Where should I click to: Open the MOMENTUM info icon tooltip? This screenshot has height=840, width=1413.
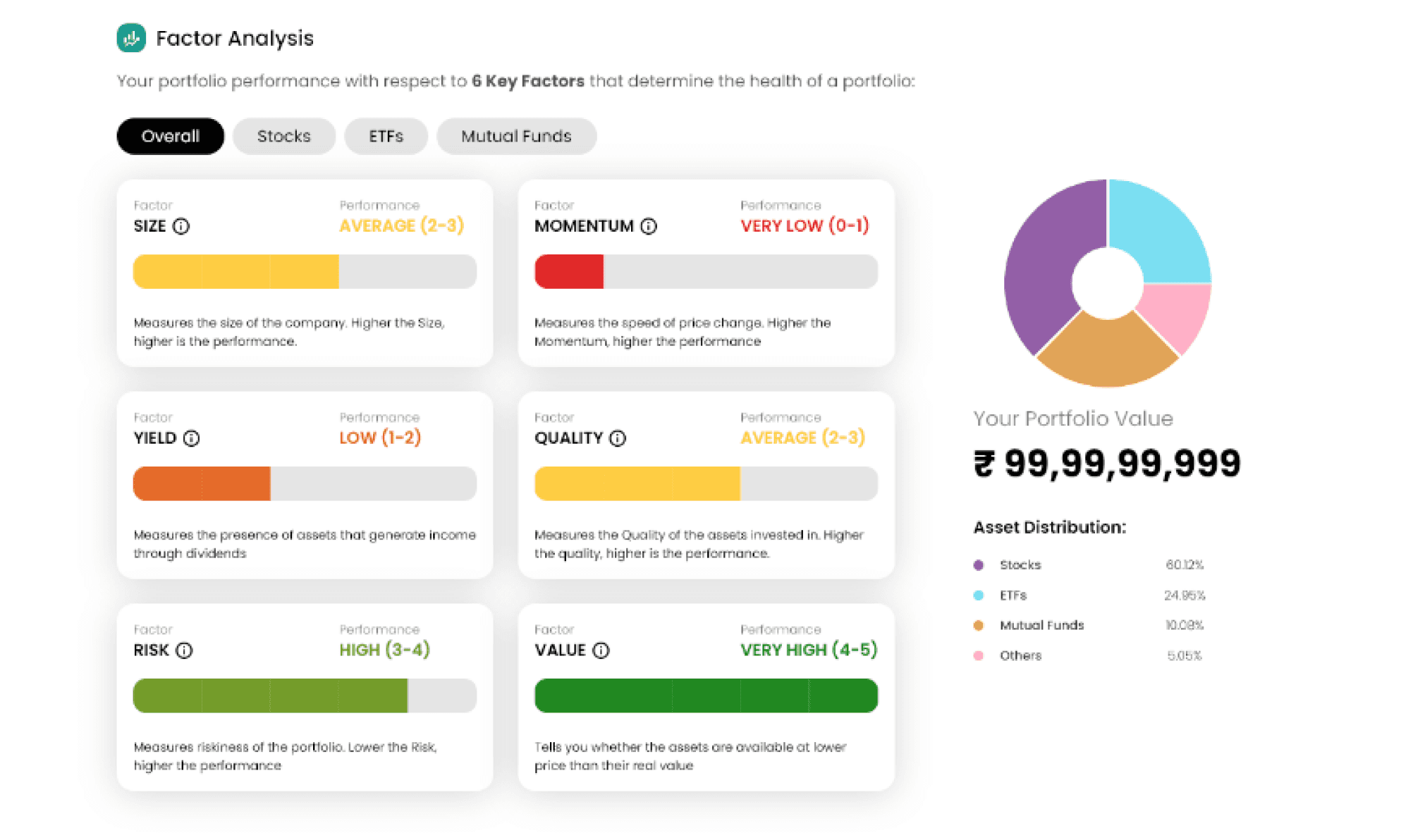tap(649, 226)
